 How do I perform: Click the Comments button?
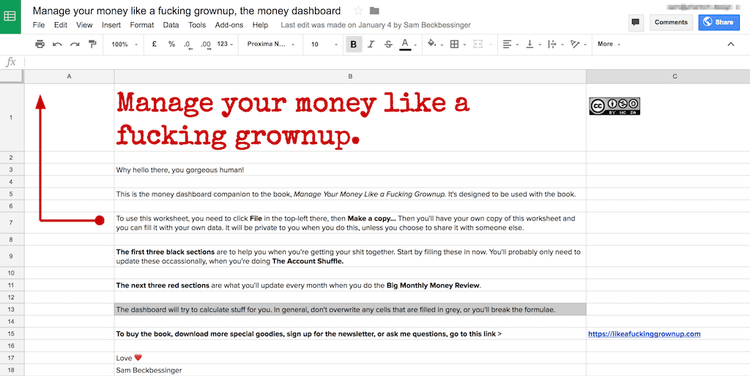(x=671, y=22)
